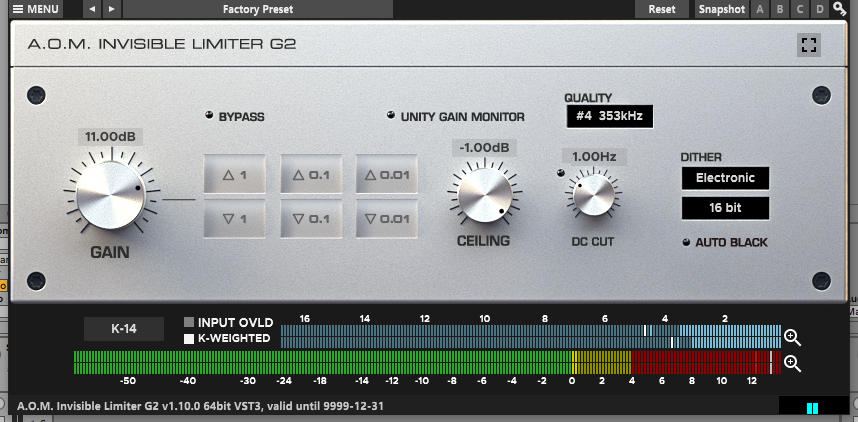This screenshot has width=858, height=422.
Task: Click the GAIN knob
Action: [111, 195]
